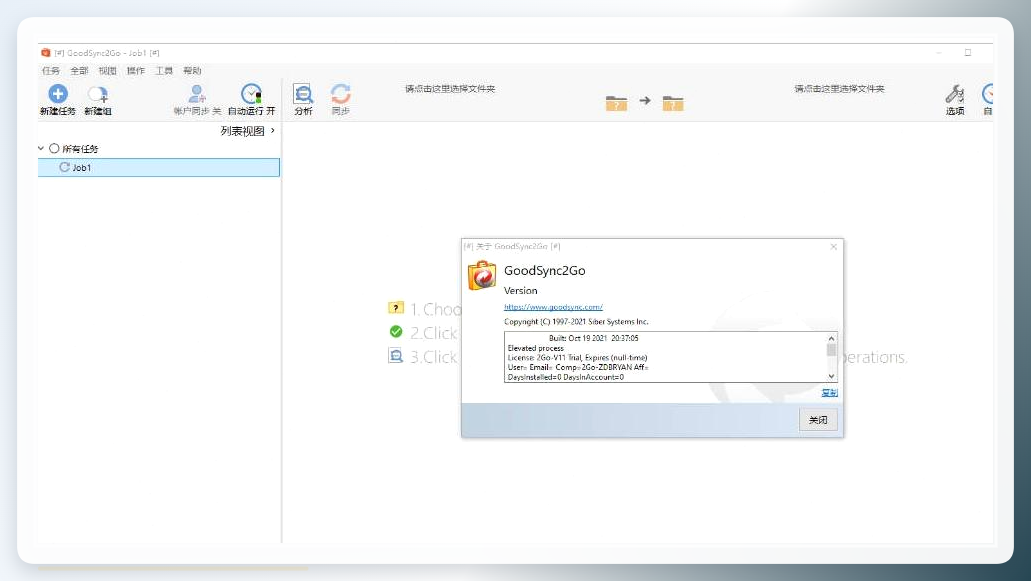
Task: Expand the 列表视图 chevron
Action: pos(273,131)
